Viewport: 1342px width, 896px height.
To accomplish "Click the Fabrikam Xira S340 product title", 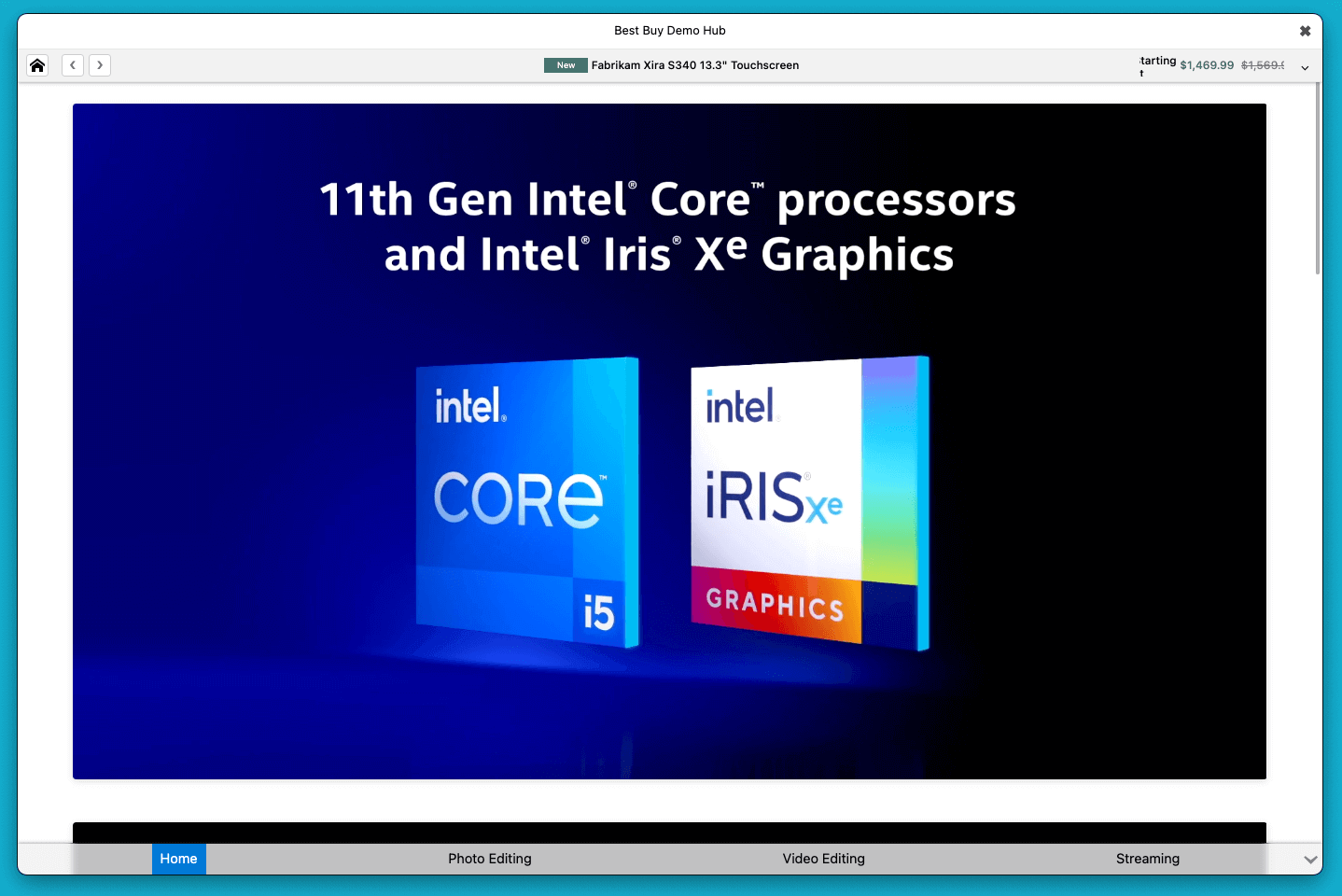I will click(x=694, y=65).
